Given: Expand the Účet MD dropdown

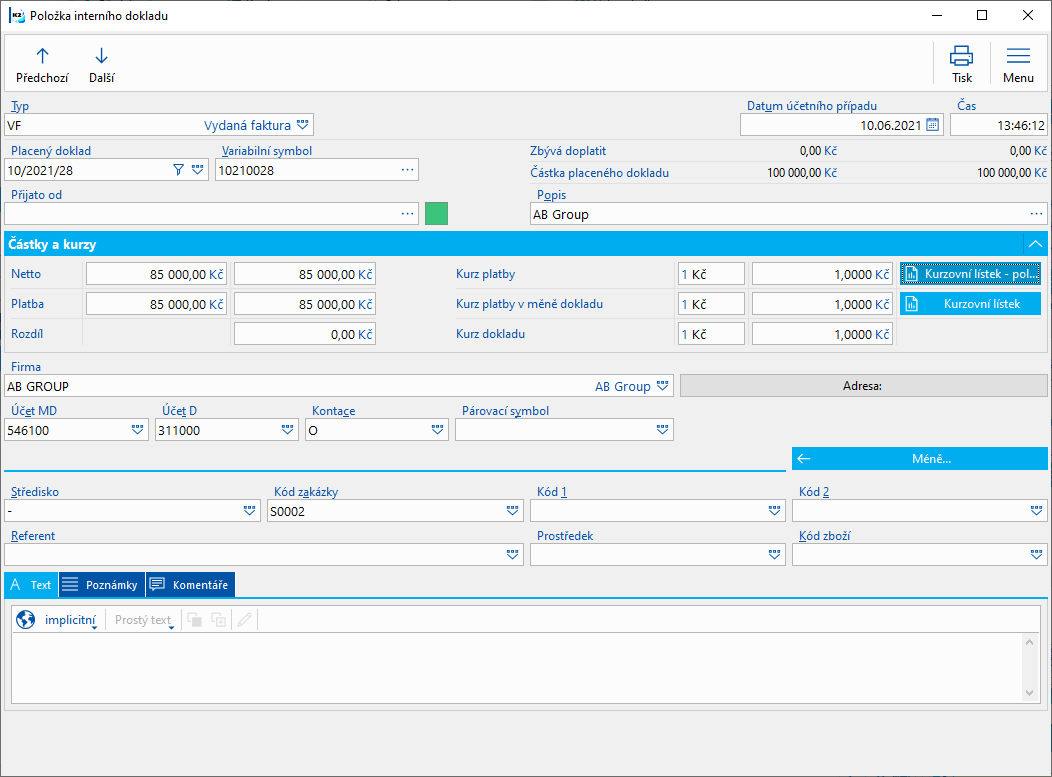Looking at the screenshot, I should 137,429.
